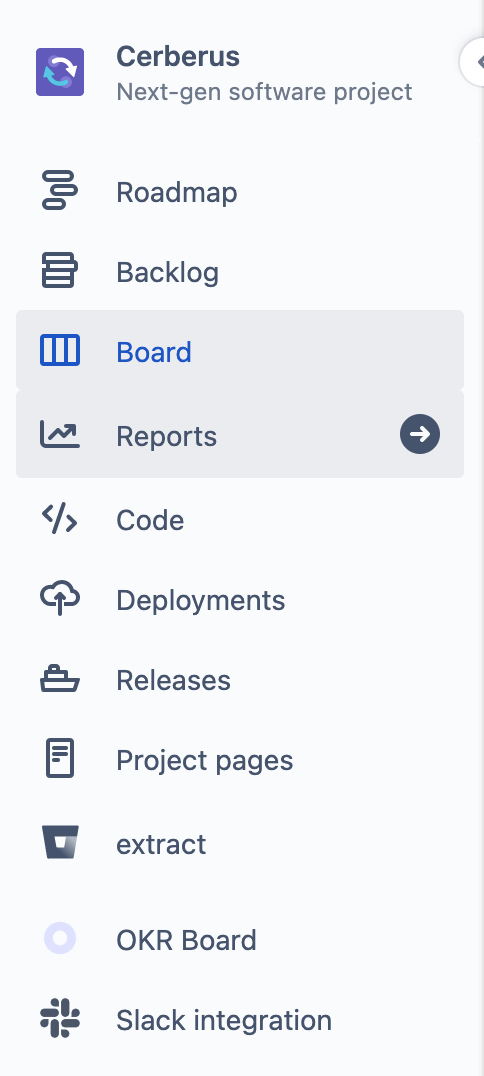
Task: Open the Code menu item
Action: (240, 519)
